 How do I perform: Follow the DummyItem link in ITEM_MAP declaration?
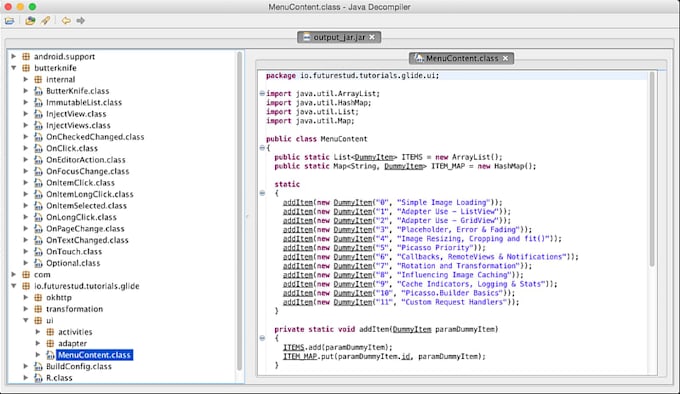click(x=403, y=166)
